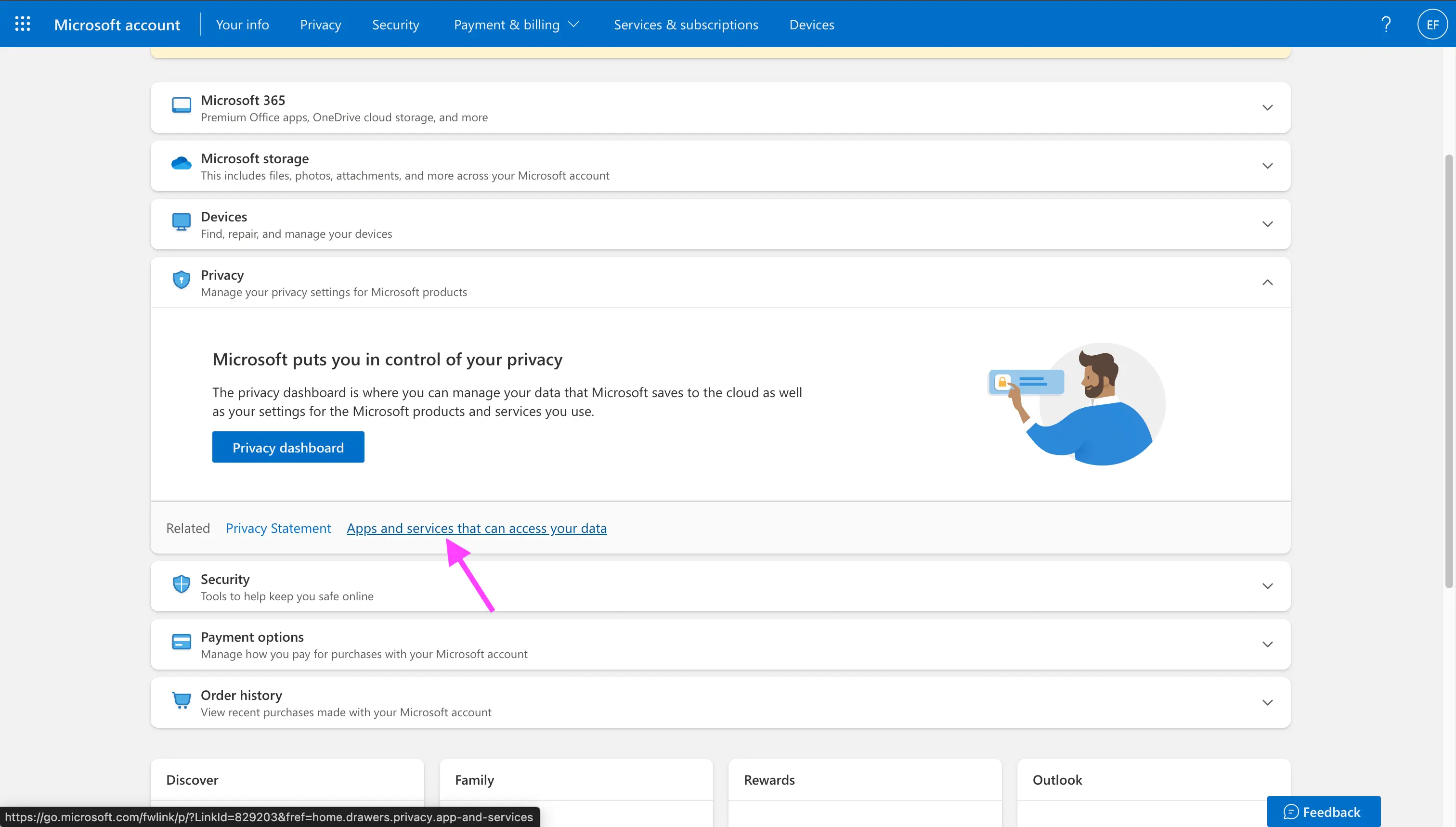Collapse the Privacy section
Viewport: 1456px width, 827px height.
click(x=1268, y=282)
